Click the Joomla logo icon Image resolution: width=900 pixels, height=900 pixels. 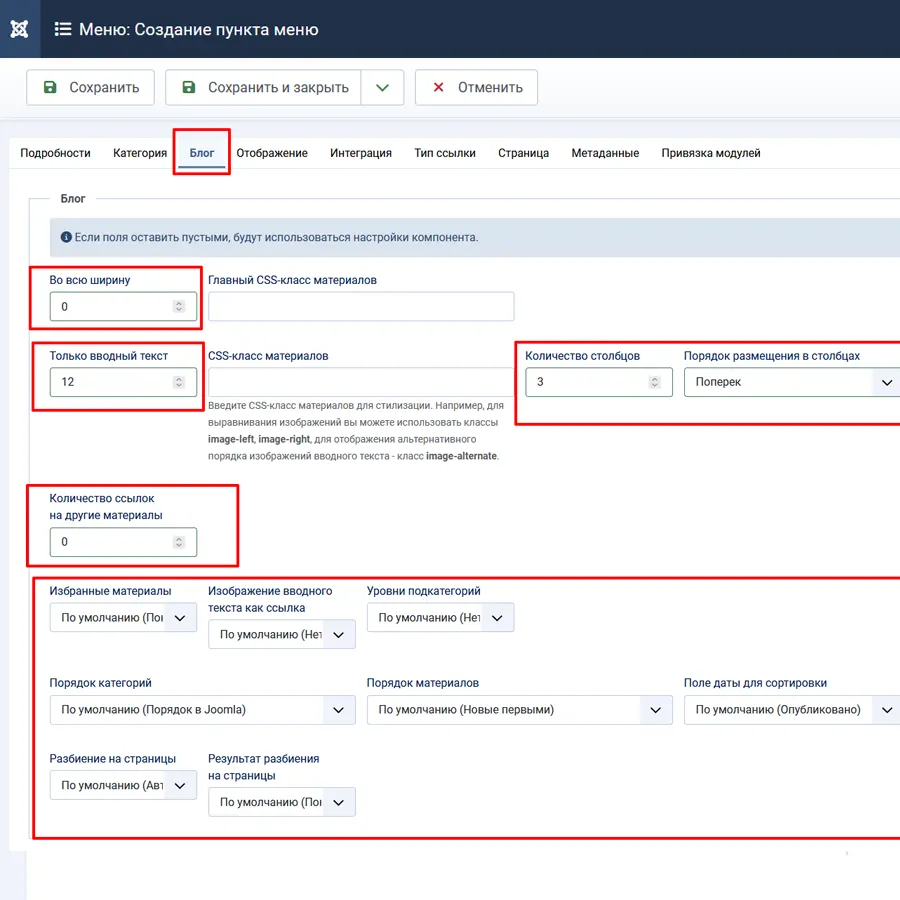19,29
